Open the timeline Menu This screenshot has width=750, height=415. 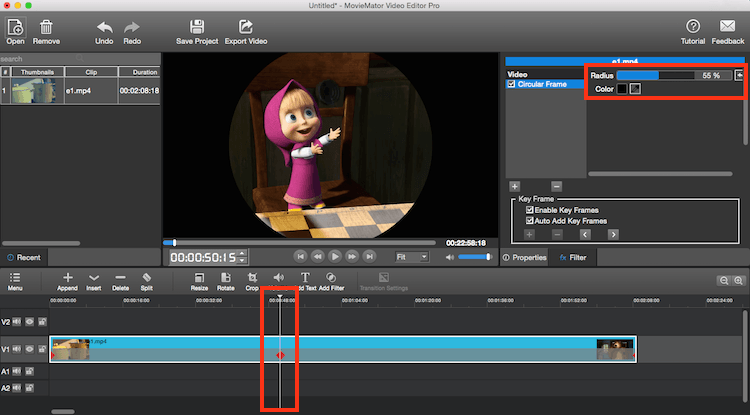[15, 282]
